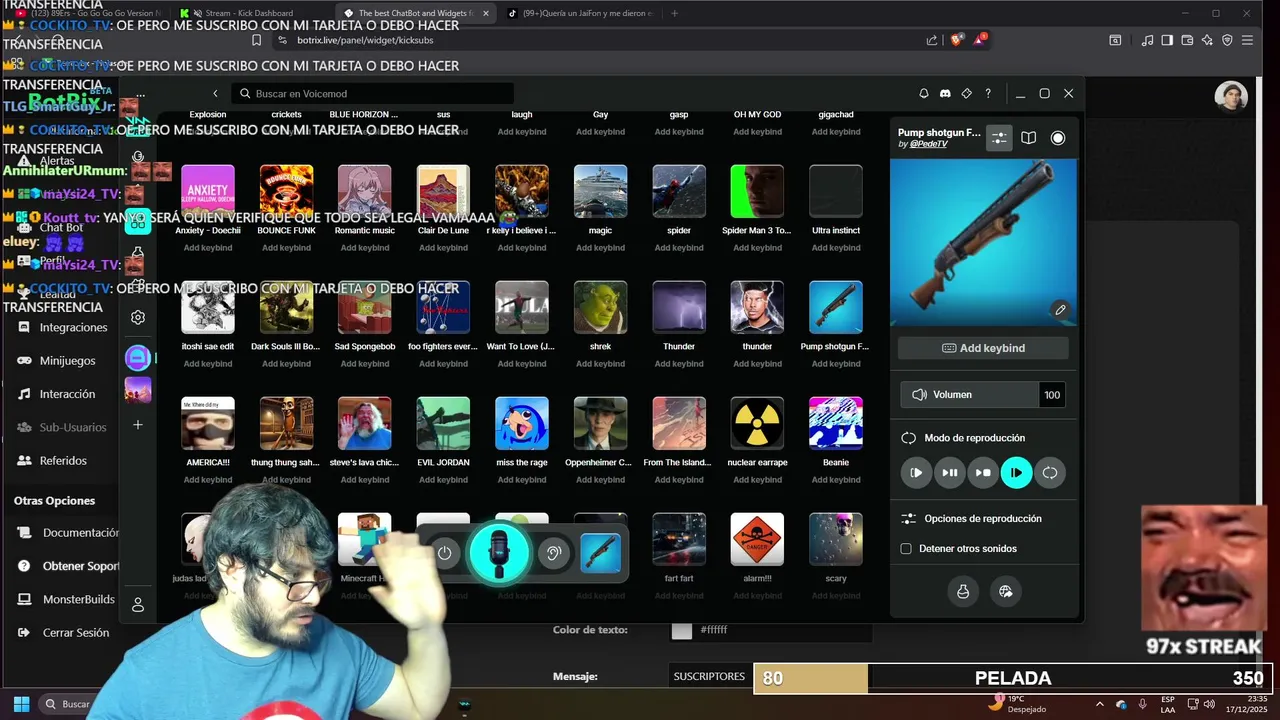Open the purple avatar in Voicemod sidebar
The width and height of the screenshot is (1280, 720).
point(138,357)
